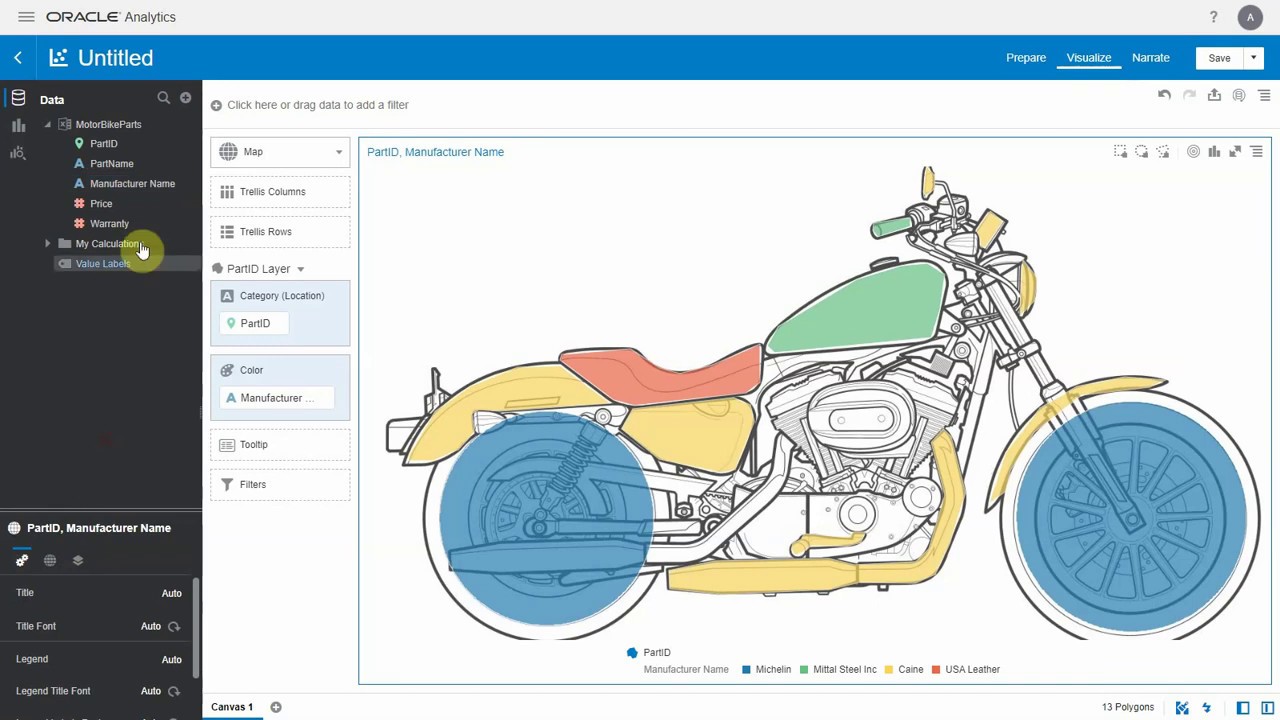This screenshot has width=1280, height=720.
Task: Click the target master icon
Action: [x=1193, y=152]
